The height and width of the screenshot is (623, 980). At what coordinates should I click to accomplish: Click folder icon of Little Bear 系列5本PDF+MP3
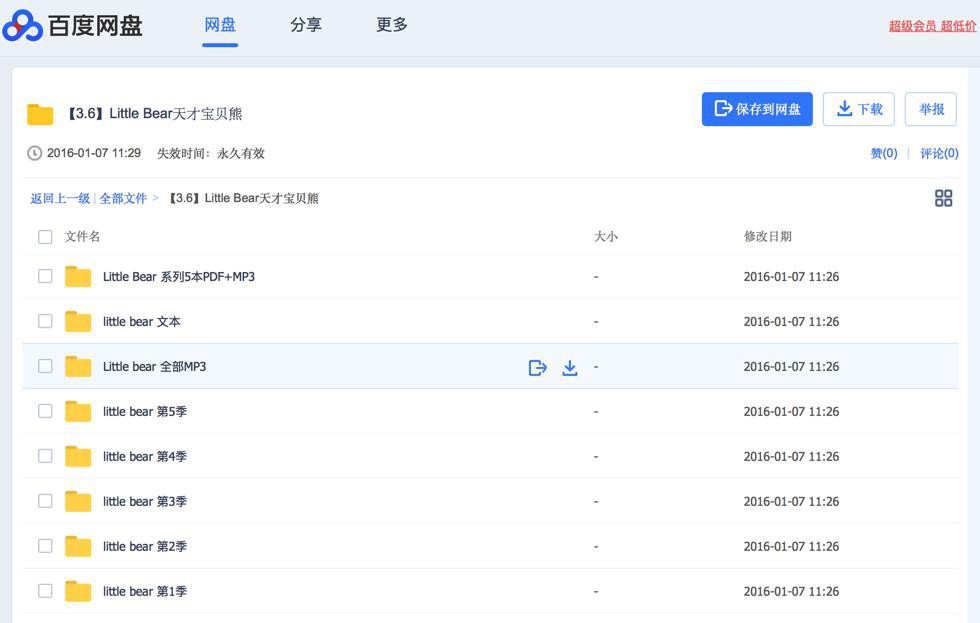pos(78,276)
